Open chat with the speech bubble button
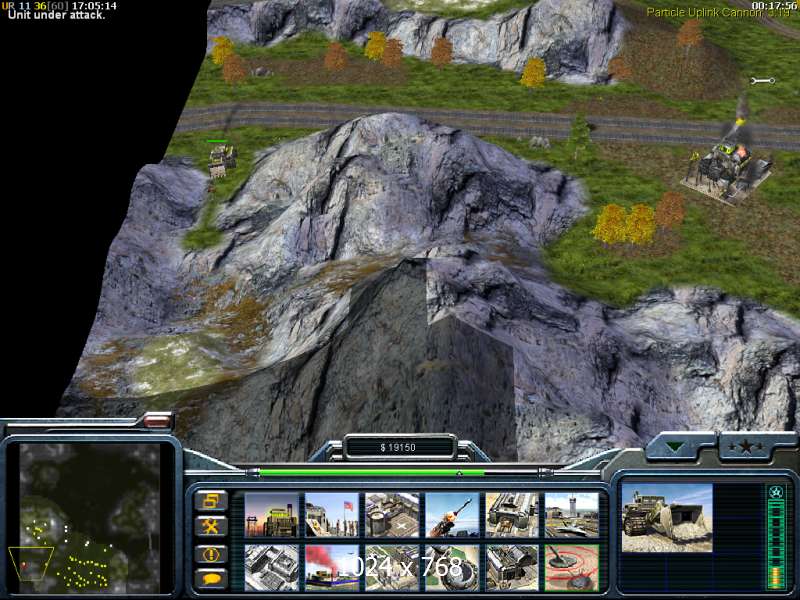Viewport: 800px width, 600px height. [x=211, y=579]
